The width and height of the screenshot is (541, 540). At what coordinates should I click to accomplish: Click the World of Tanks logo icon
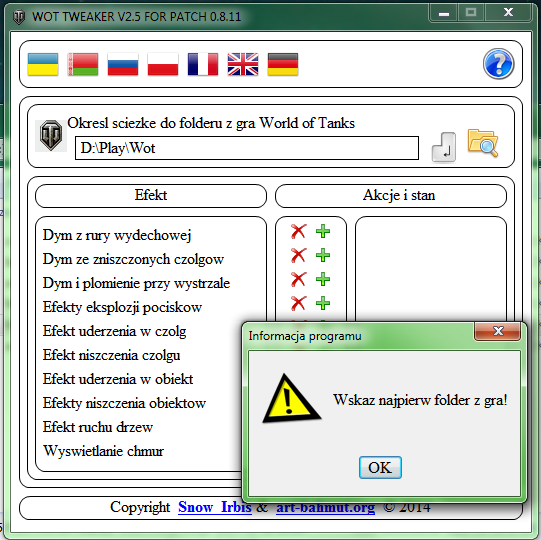(51, 135)
